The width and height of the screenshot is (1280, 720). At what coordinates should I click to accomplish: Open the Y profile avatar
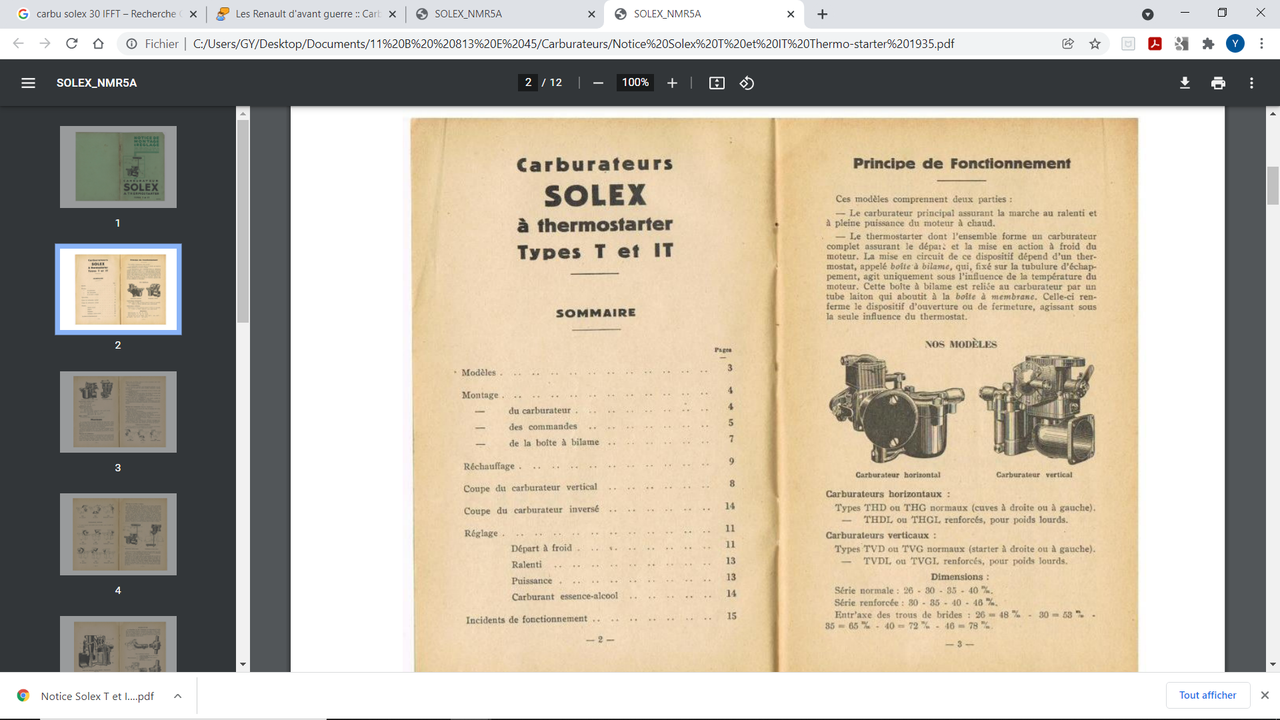click(1235, 44)
